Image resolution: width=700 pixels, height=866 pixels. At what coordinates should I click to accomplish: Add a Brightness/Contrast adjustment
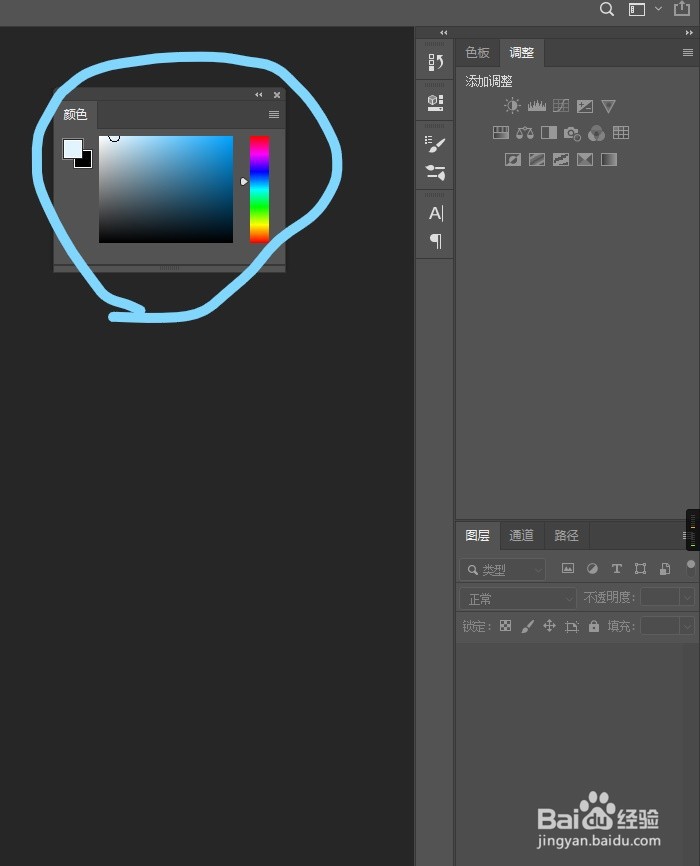coord(512,105)
